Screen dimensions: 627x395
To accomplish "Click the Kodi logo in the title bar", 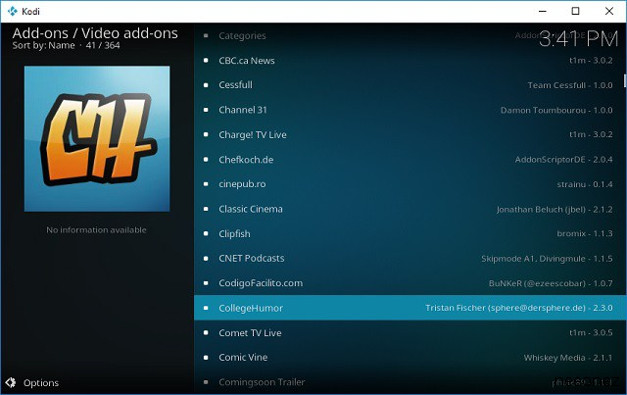I will (12, 11).
